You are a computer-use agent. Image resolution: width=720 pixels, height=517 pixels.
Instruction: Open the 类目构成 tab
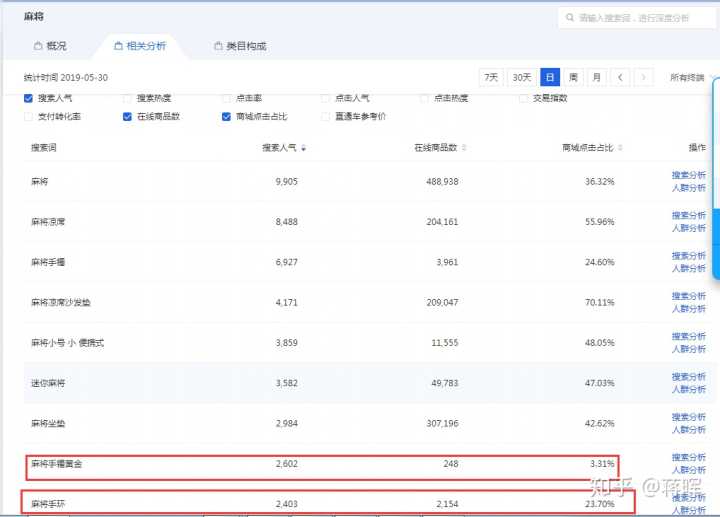pos(239,46)
